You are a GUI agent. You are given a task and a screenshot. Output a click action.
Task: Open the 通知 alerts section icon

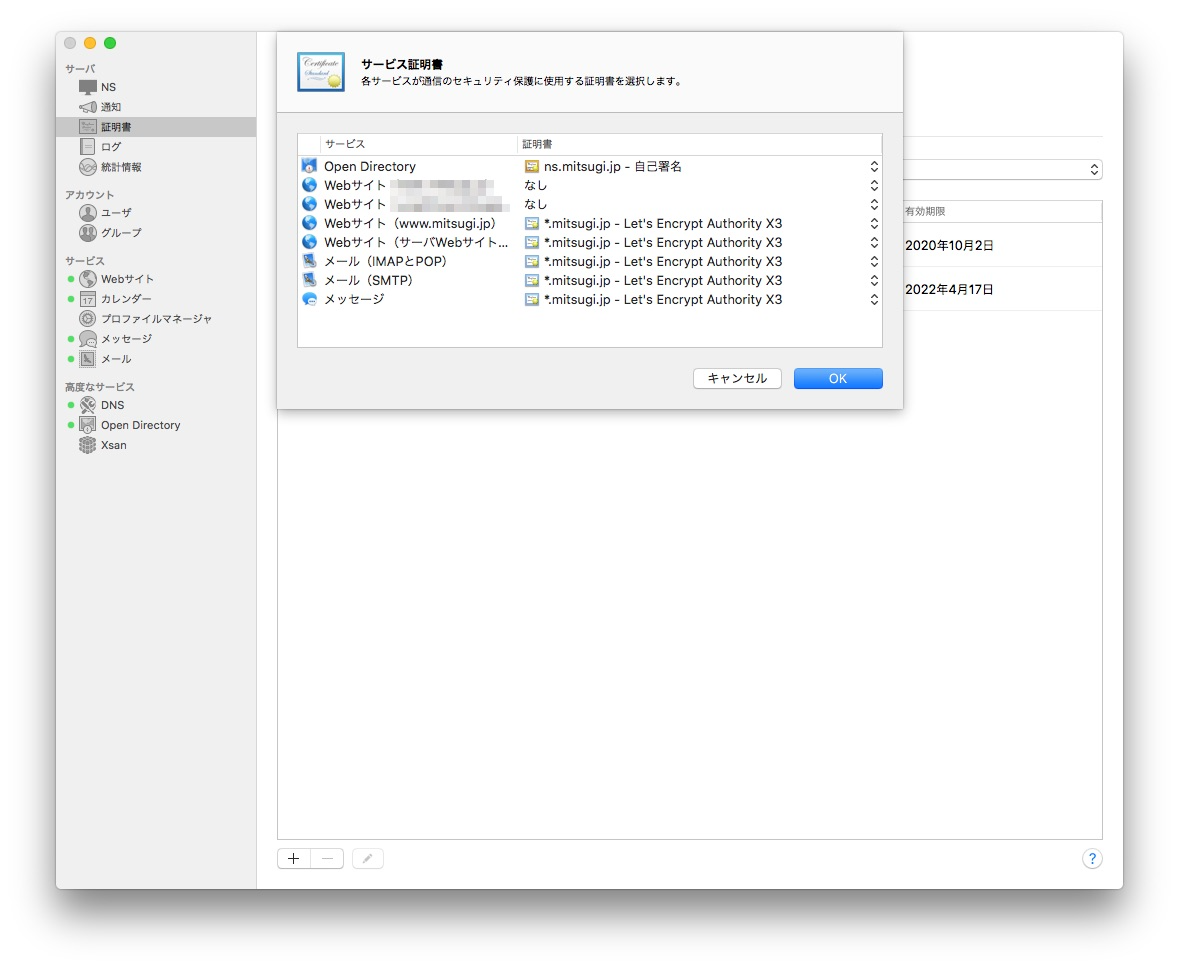88,107
